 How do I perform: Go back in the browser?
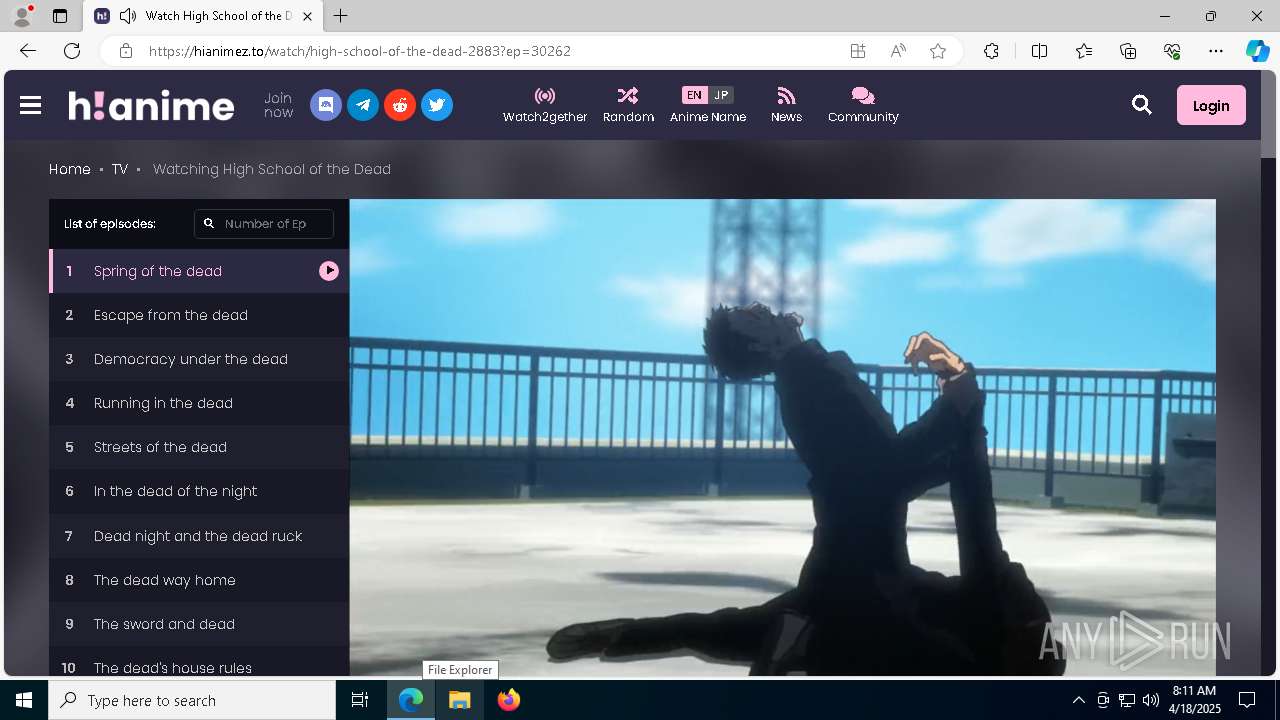(28, 51)
